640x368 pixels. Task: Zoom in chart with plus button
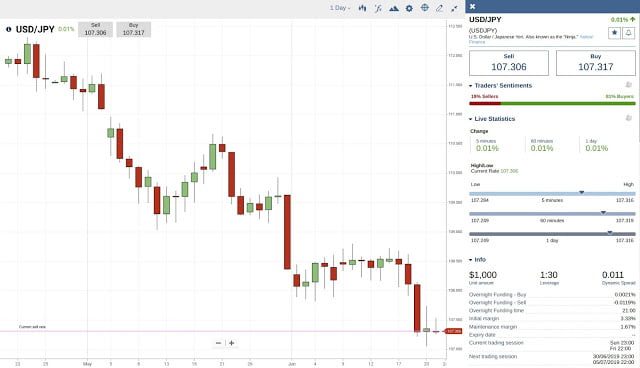(231, 343)
